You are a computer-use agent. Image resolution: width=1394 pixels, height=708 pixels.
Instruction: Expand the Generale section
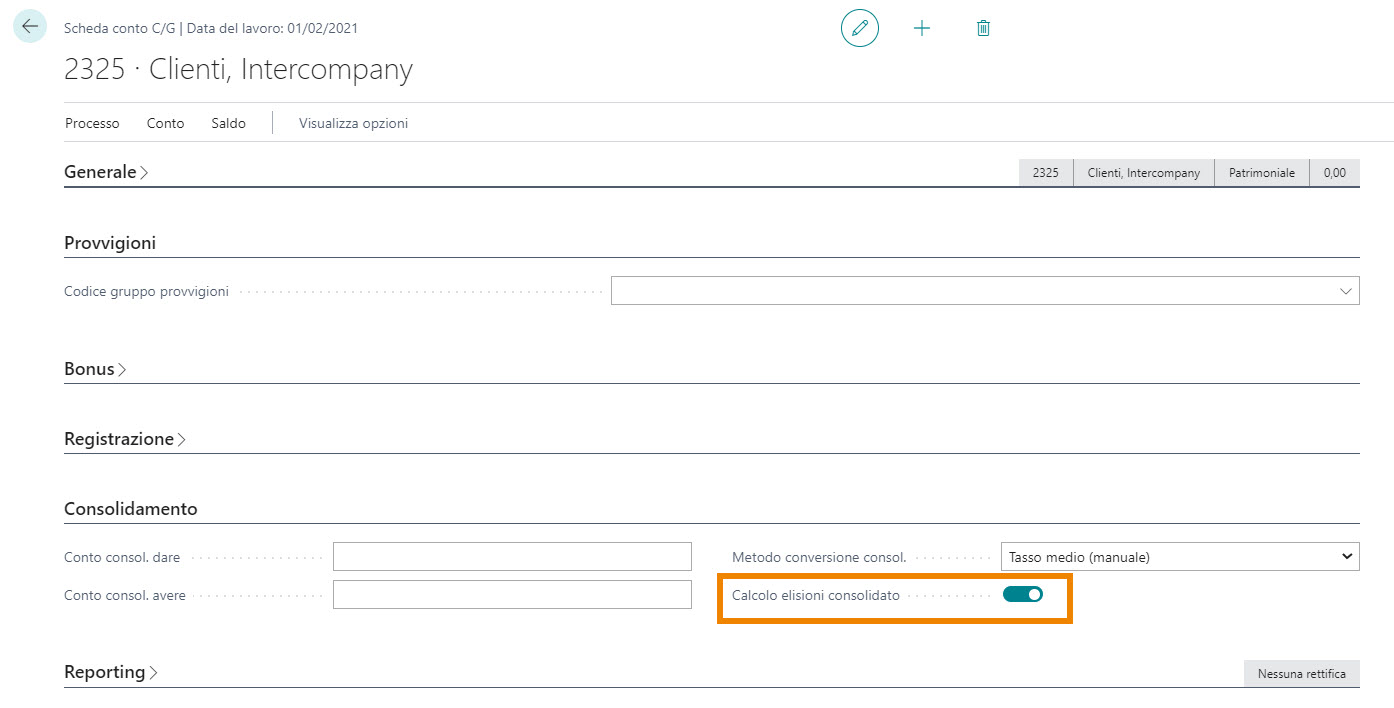(105, 172)
